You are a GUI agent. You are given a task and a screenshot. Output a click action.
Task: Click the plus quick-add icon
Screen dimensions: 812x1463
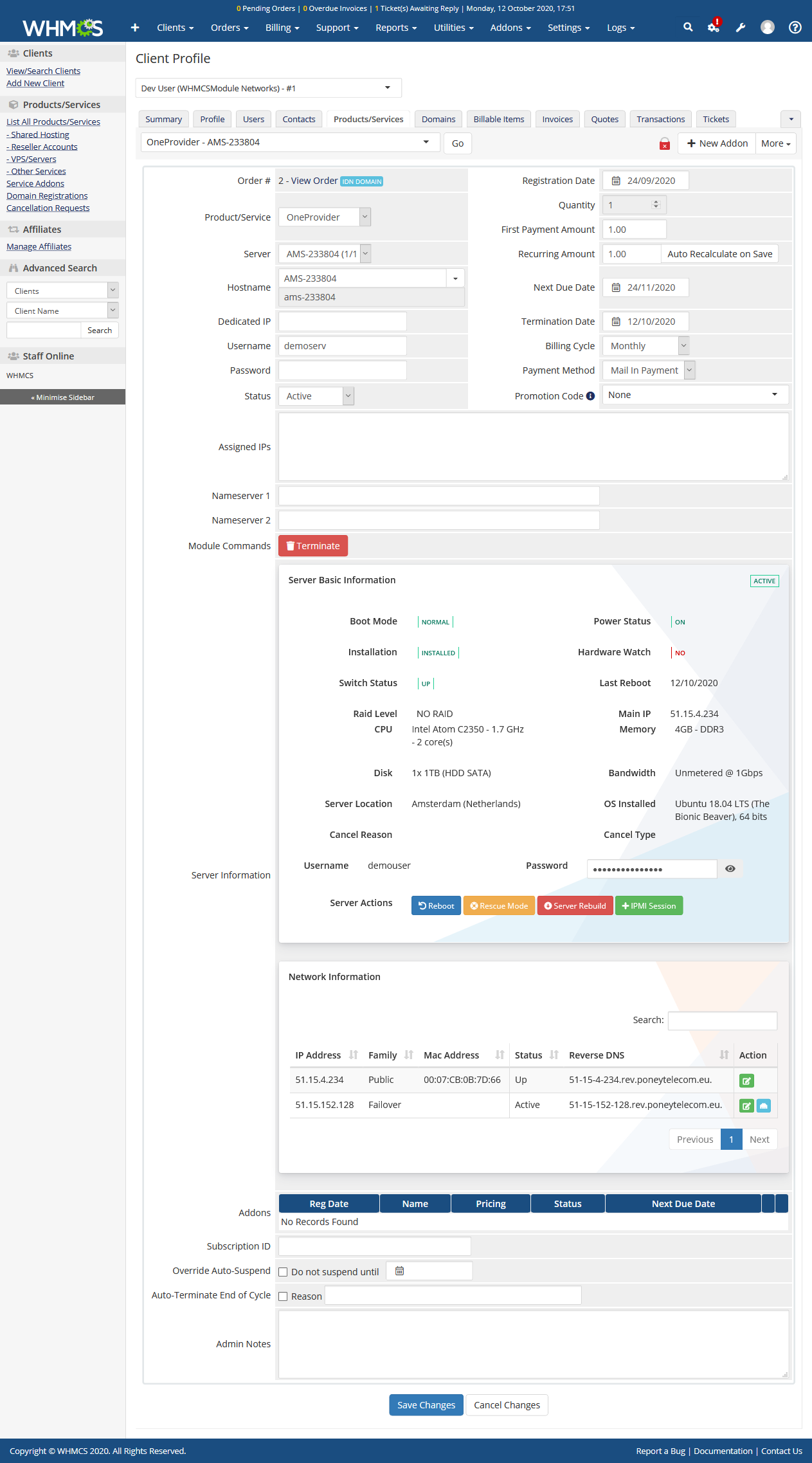point(135,28)
